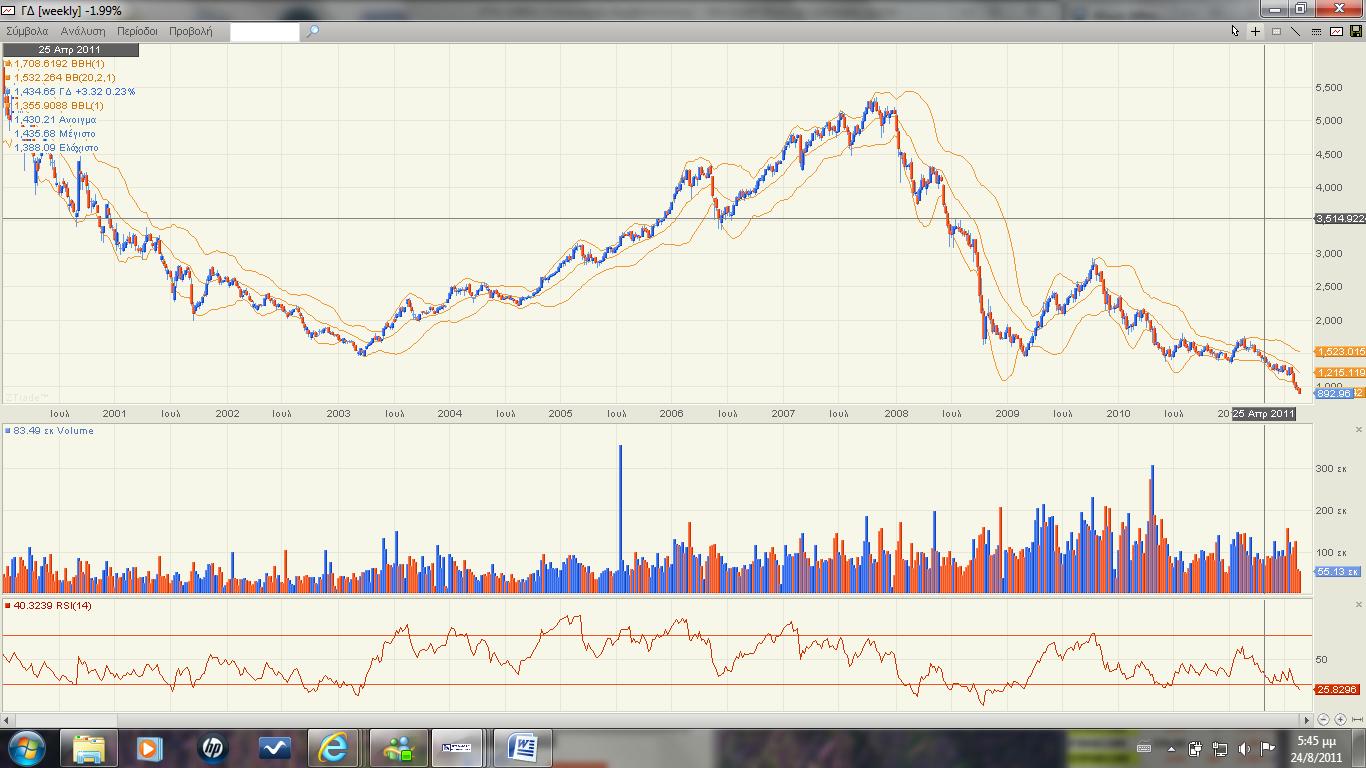Expand the Περίοδοι menu
Image resolution: width=1366 pixels, height=768 pixels.
137,31
